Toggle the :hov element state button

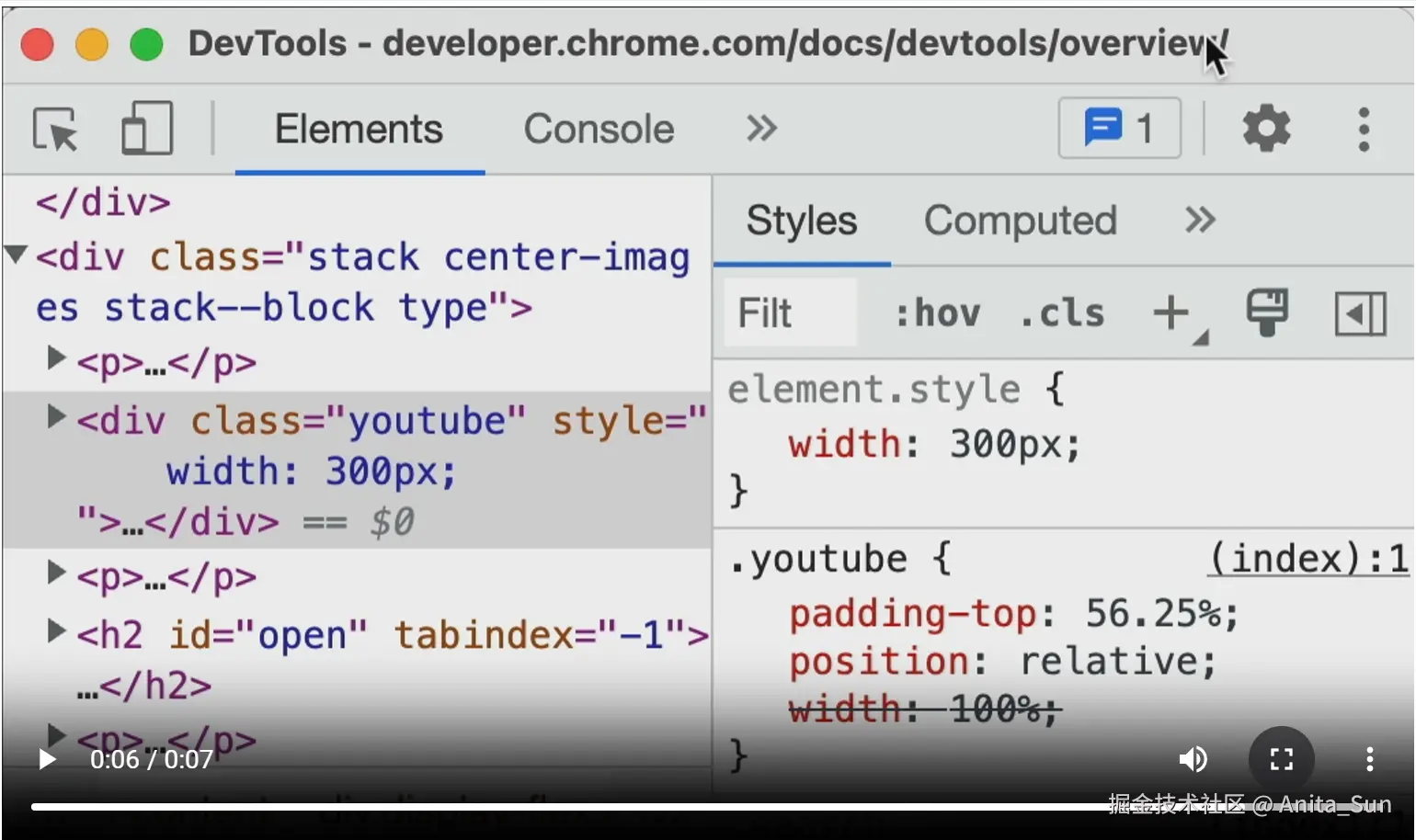[937, 313]
